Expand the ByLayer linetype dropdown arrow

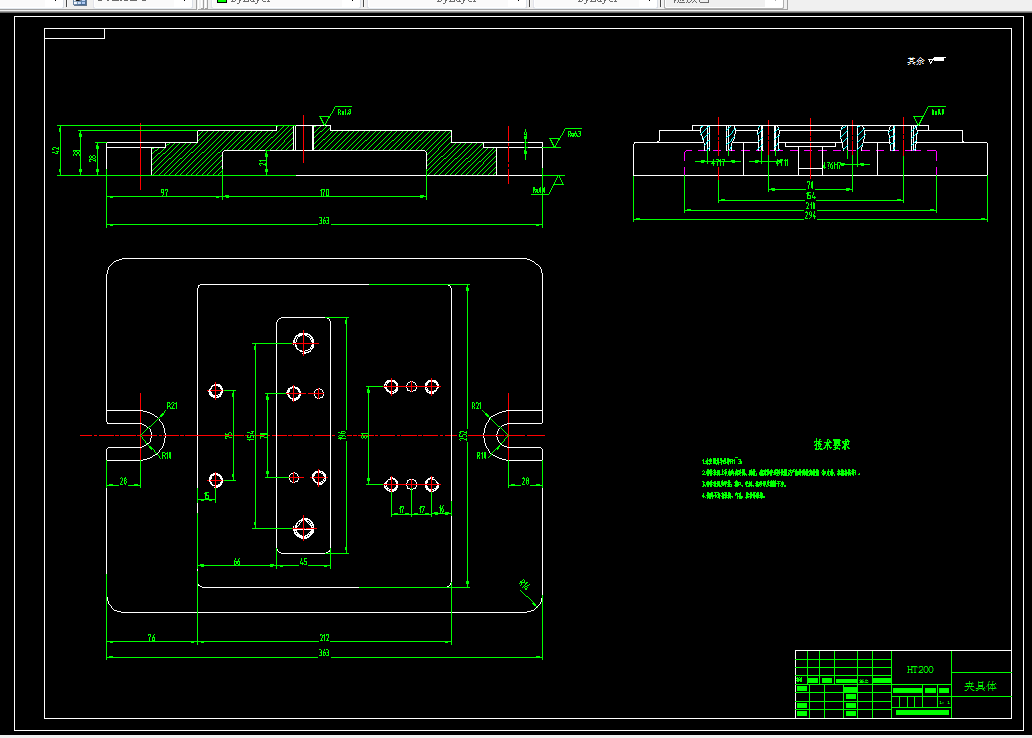point(520,1)
